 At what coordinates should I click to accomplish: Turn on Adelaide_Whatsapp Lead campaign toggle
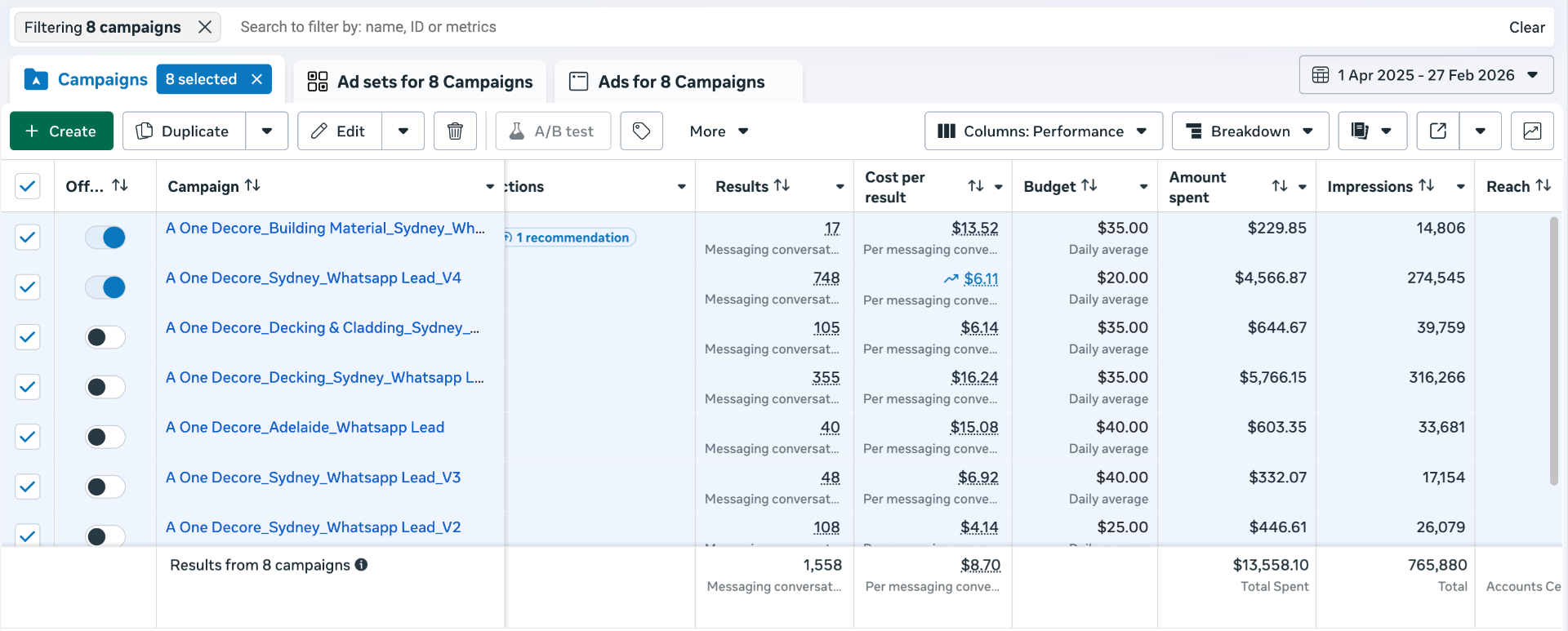click(x=105, y=437)
